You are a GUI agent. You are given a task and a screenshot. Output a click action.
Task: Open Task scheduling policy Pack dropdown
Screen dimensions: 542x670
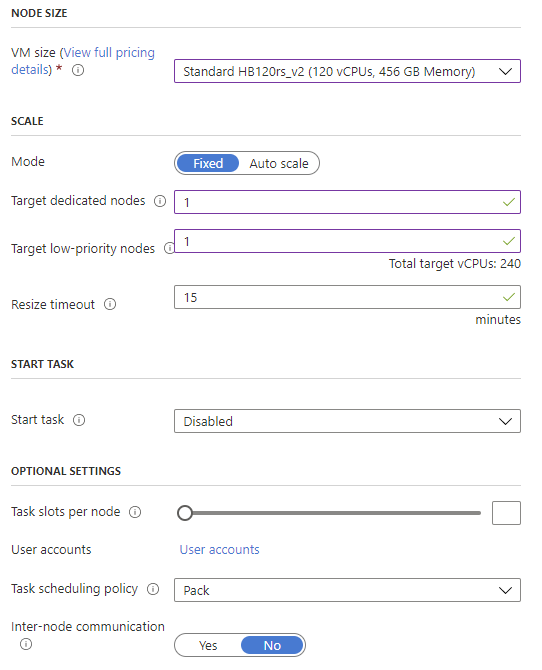pyautogui.click(x=347, y=590)
